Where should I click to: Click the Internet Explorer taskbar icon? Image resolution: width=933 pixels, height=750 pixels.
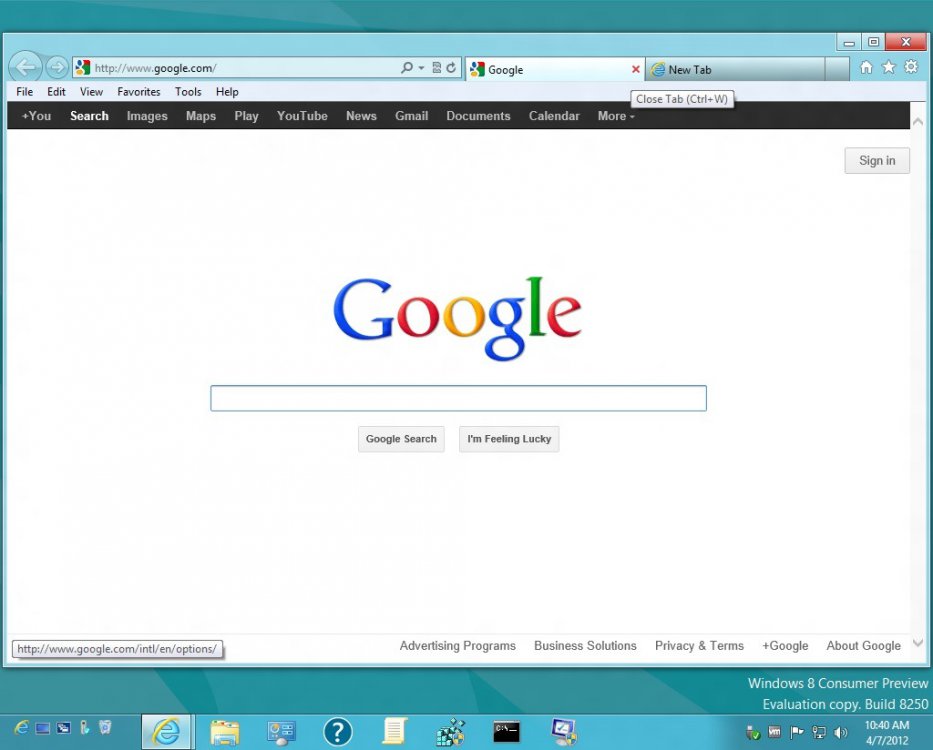tap(166, 730)
